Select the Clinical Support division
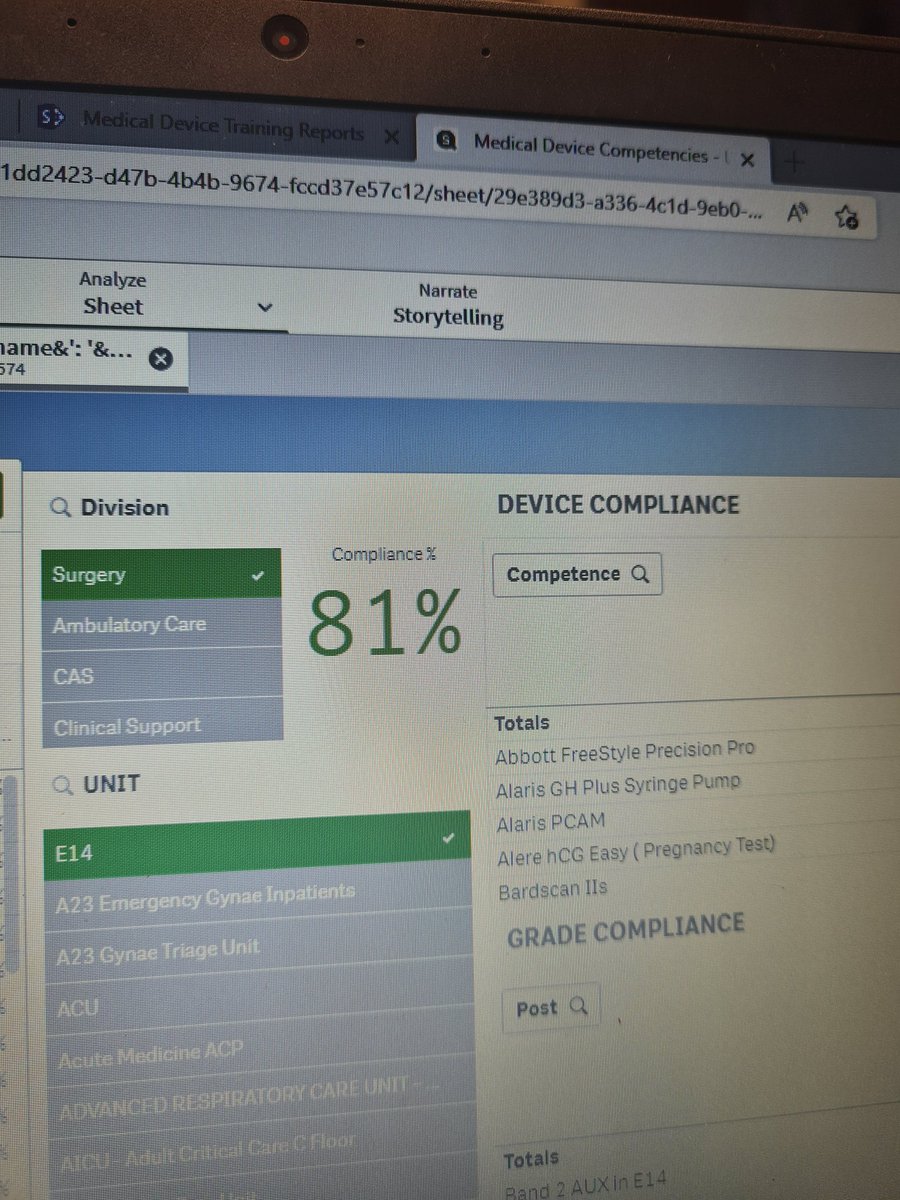The width and height of the screenshot is (900, 1200). point(162,725)
